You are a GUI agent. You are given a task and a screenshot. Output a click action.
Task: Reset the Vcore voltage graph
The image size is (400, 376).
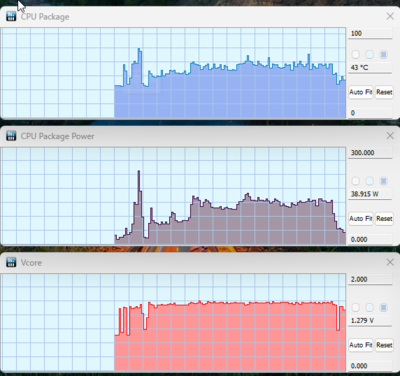click(x=384, y=345)
